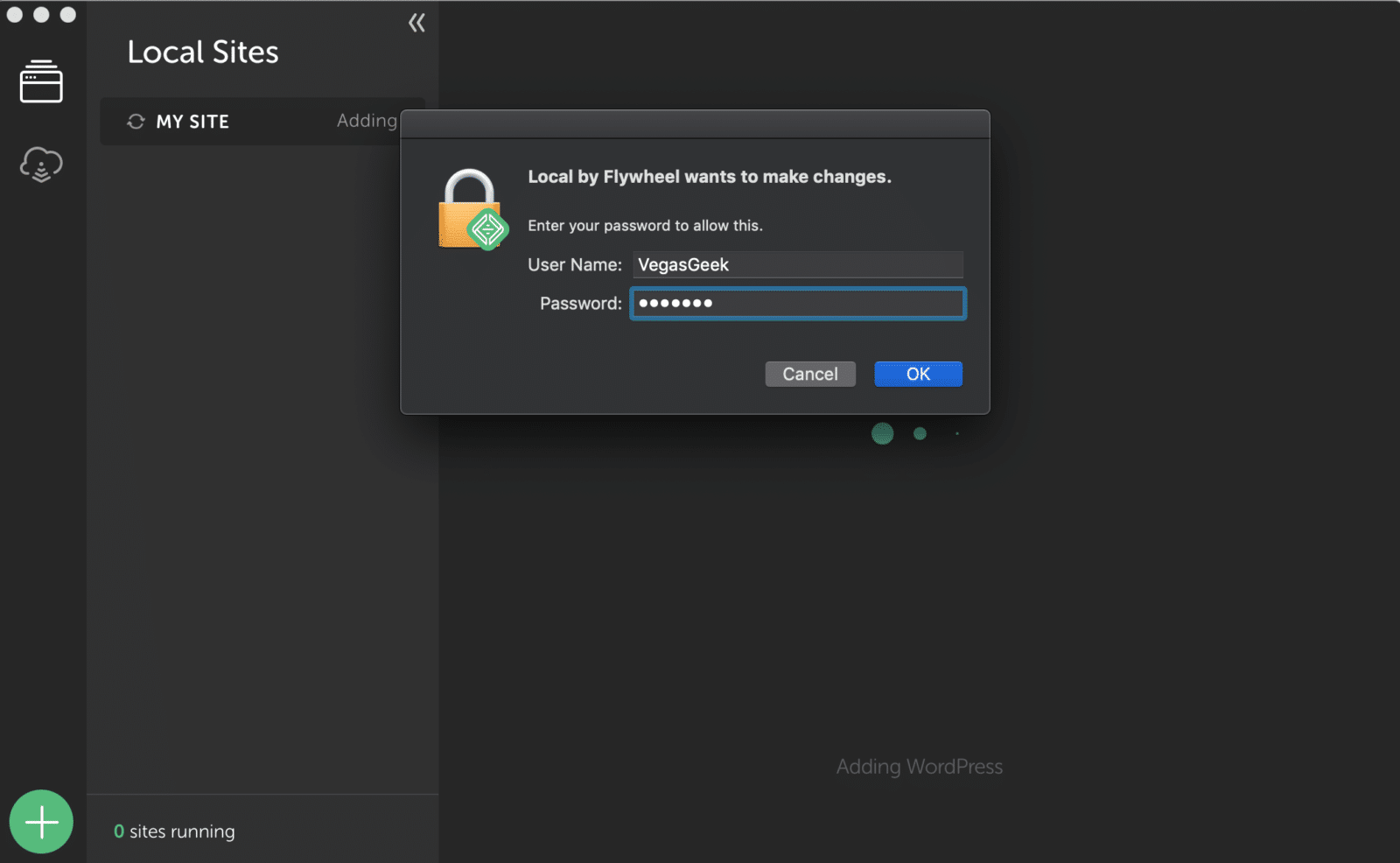Click into the Password field

click(x=797, y=304)
